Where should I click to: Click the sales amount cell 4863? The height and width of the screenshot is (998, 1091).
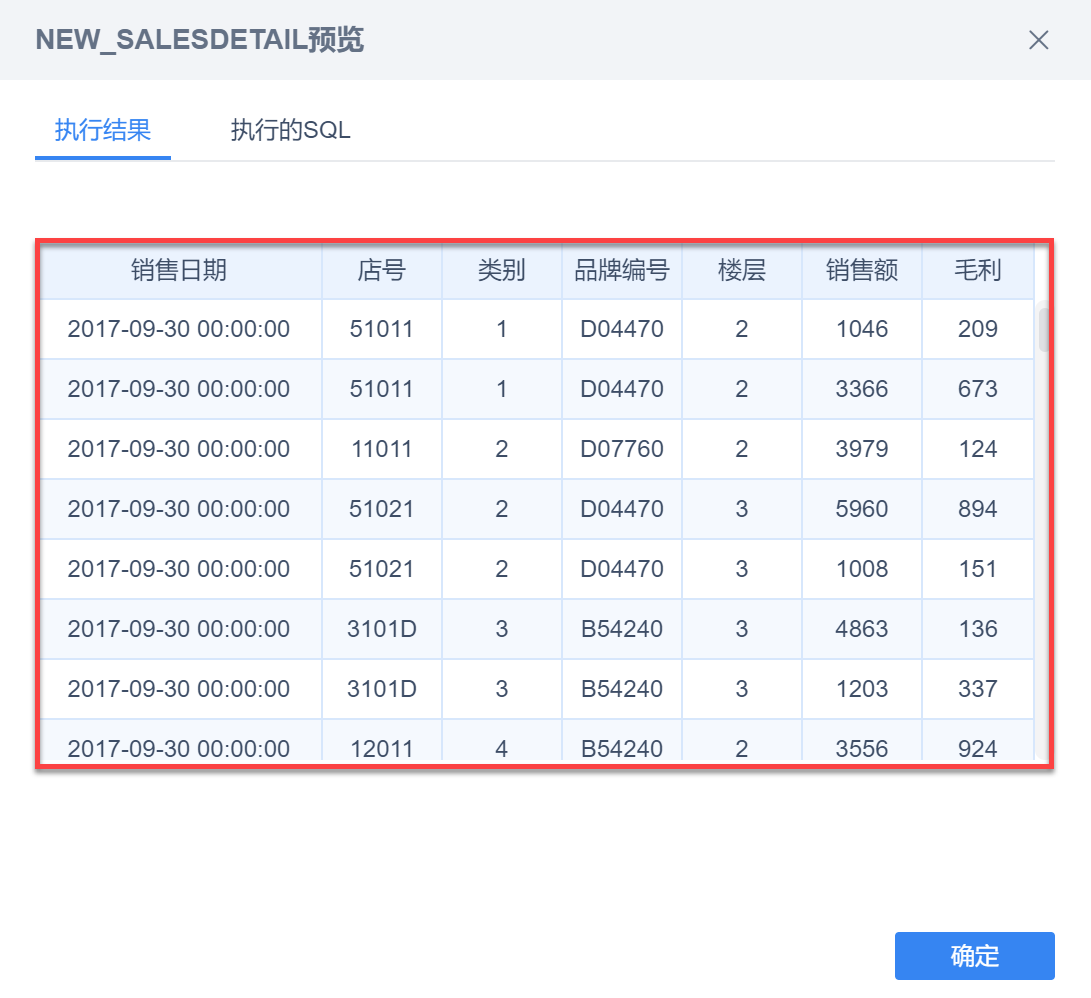(861, 629)
